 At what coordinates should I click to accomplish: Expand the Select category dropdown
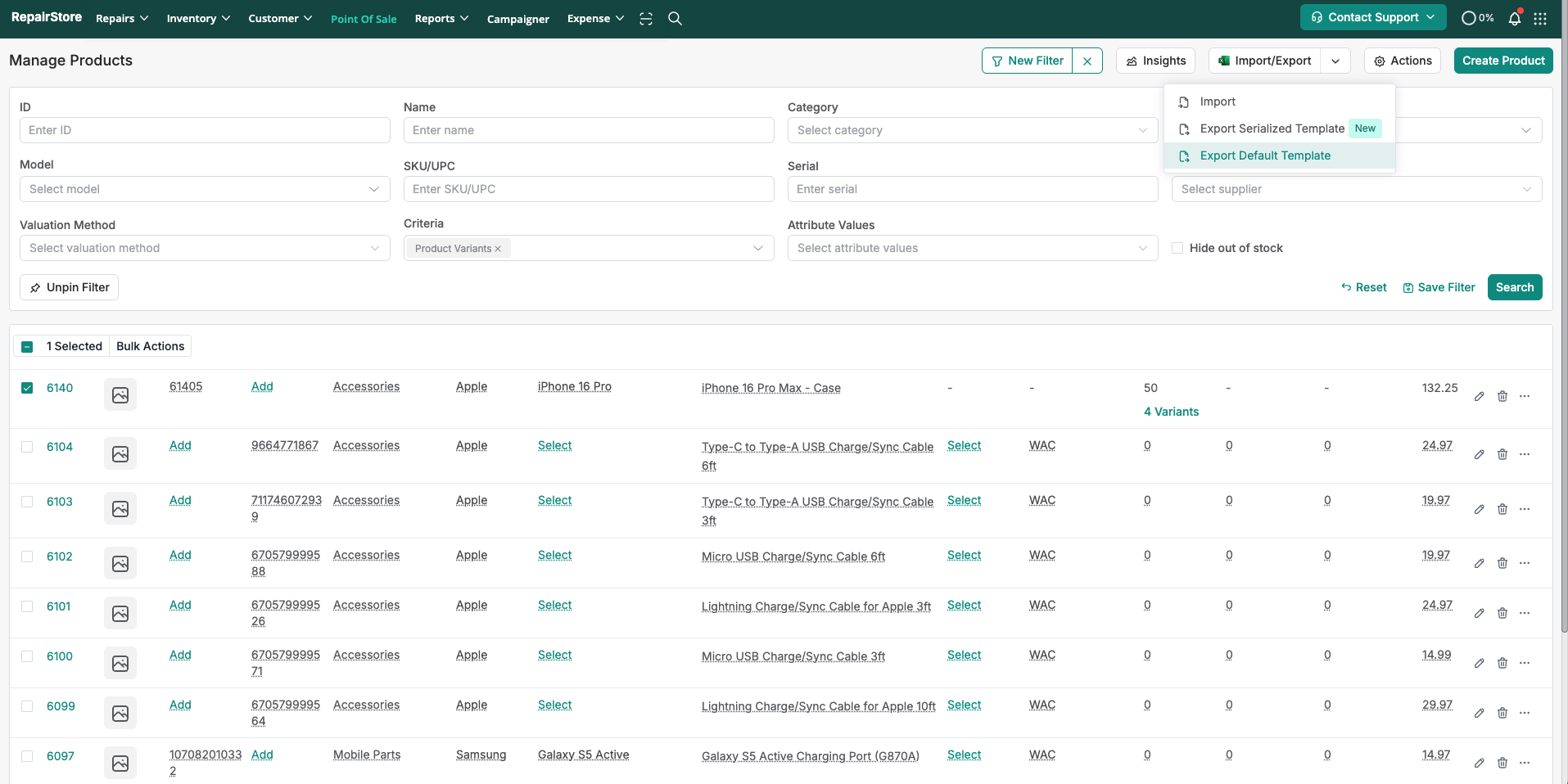tap(972, 130)
